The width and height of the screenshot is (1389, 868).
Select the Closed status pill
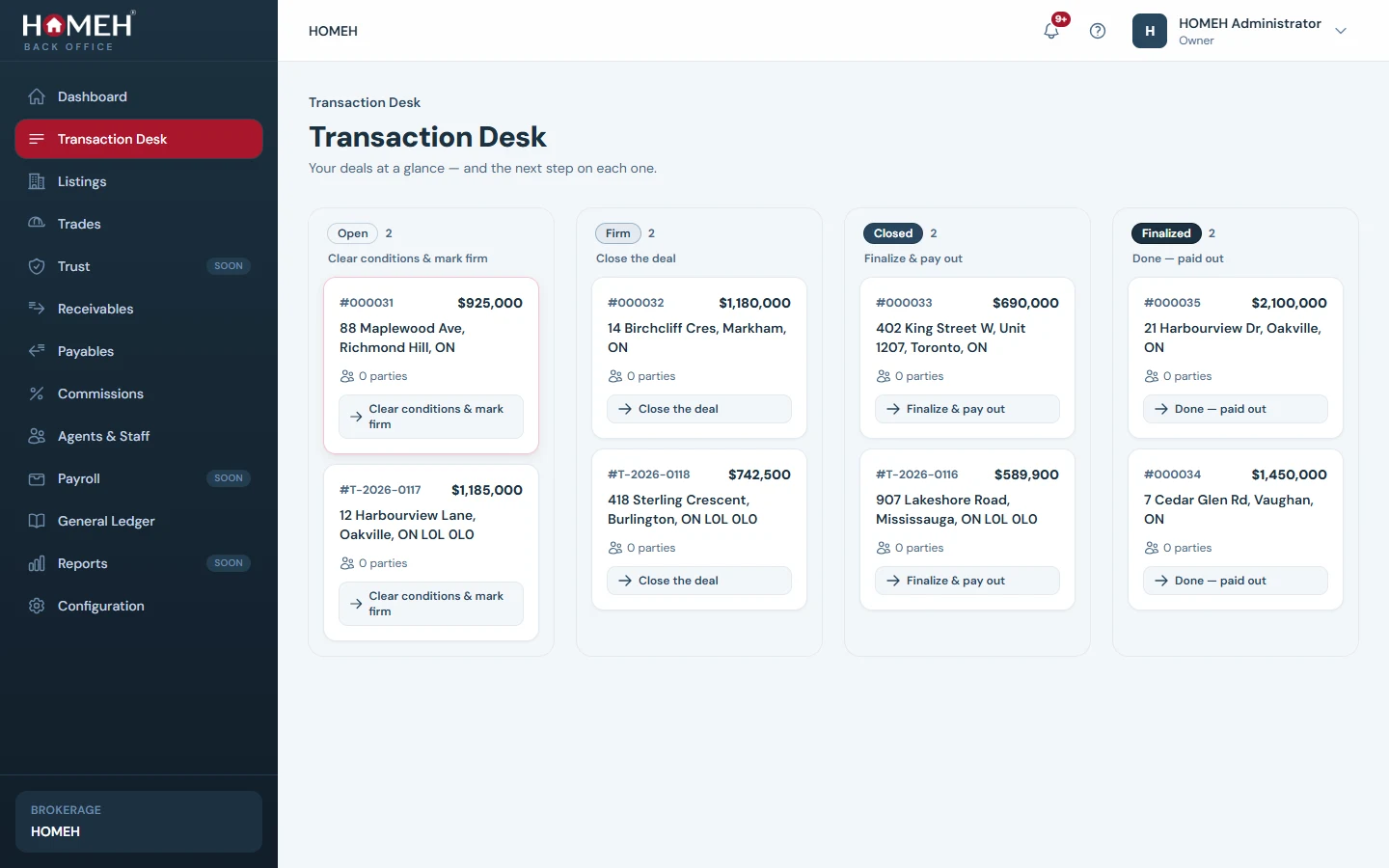[x=893, y=233]
